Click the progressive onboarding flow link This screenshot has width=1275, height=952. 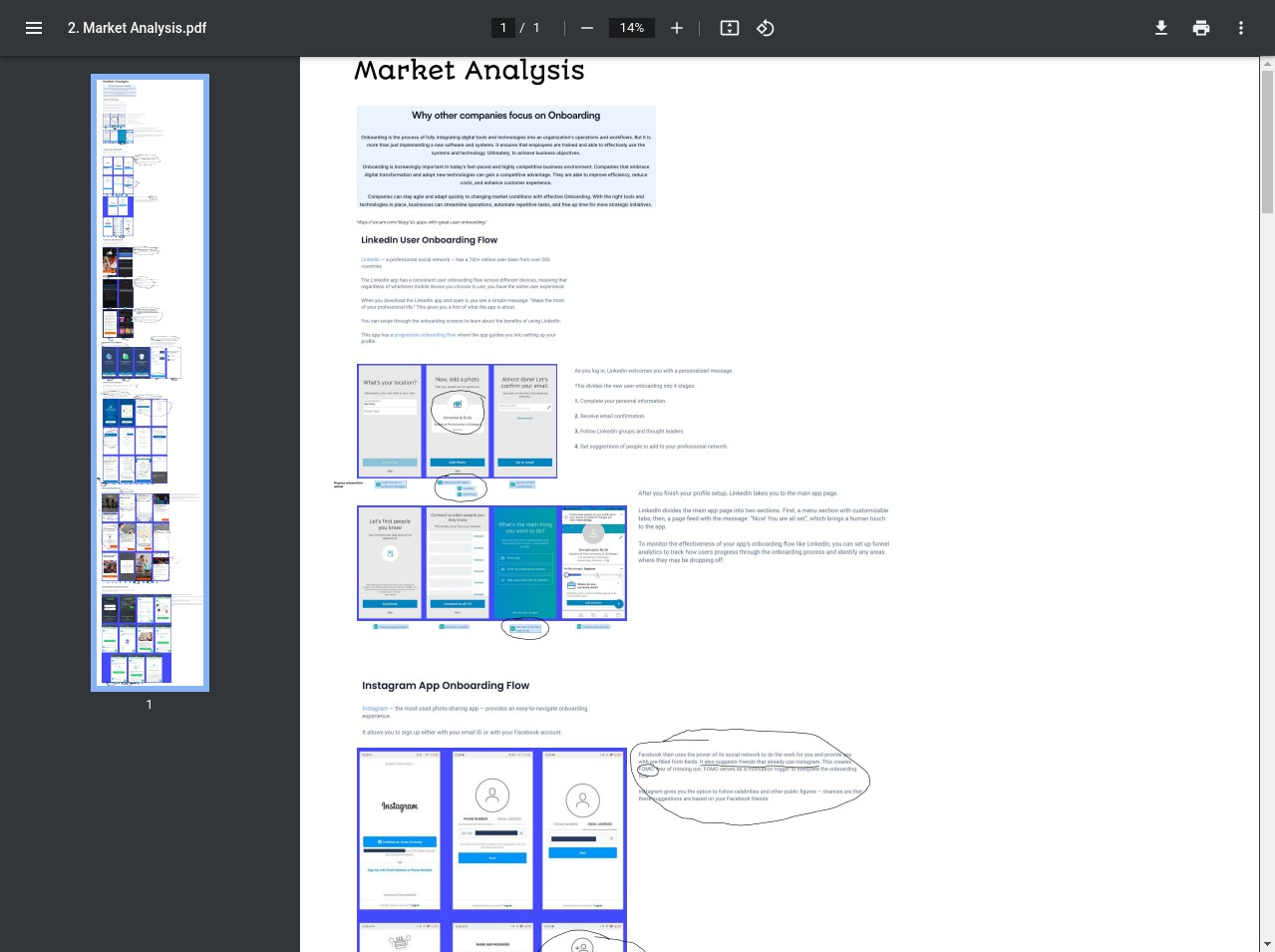(425, 335)
